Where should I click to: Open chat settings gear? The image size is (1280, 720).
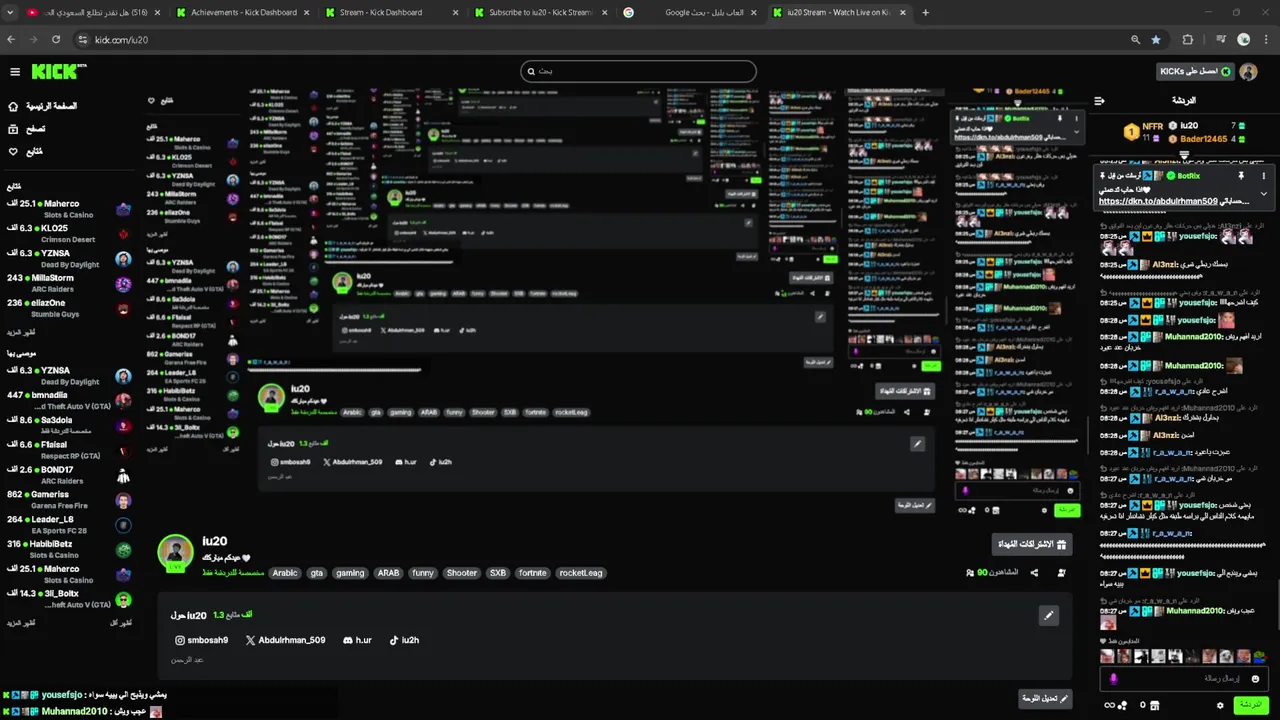(x=1220, y=705)
